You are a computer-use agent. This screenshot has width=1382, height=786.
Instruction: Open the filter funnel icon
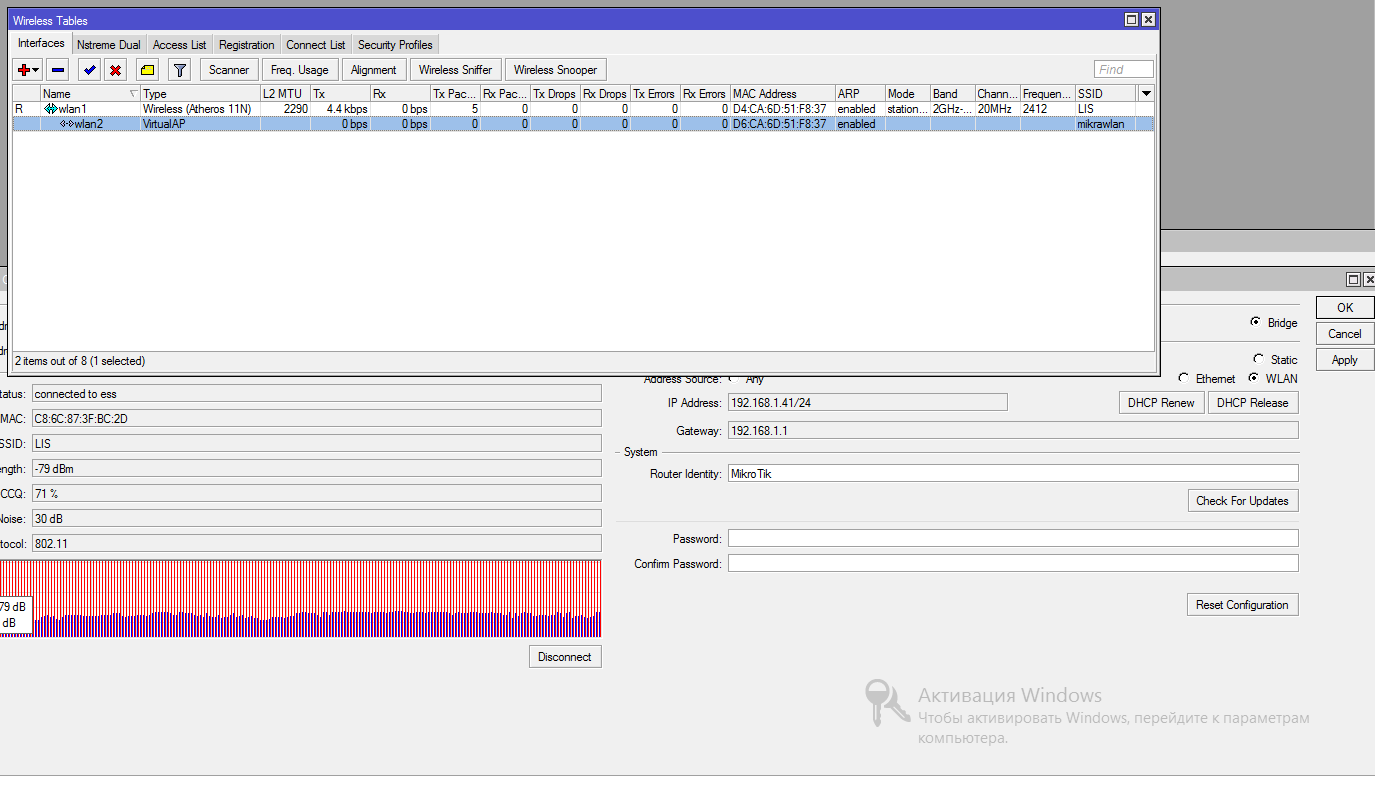[179, 70]
